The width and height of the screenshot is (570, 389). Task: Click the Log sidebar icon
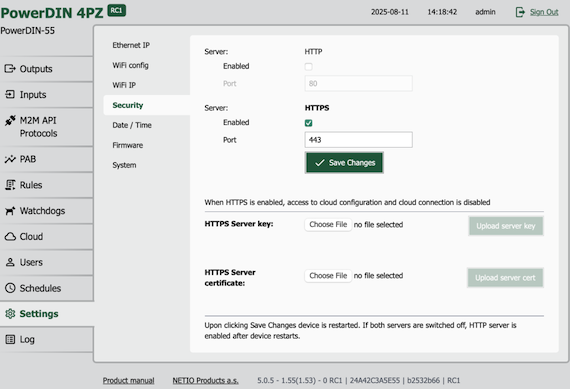coord(10,339)
